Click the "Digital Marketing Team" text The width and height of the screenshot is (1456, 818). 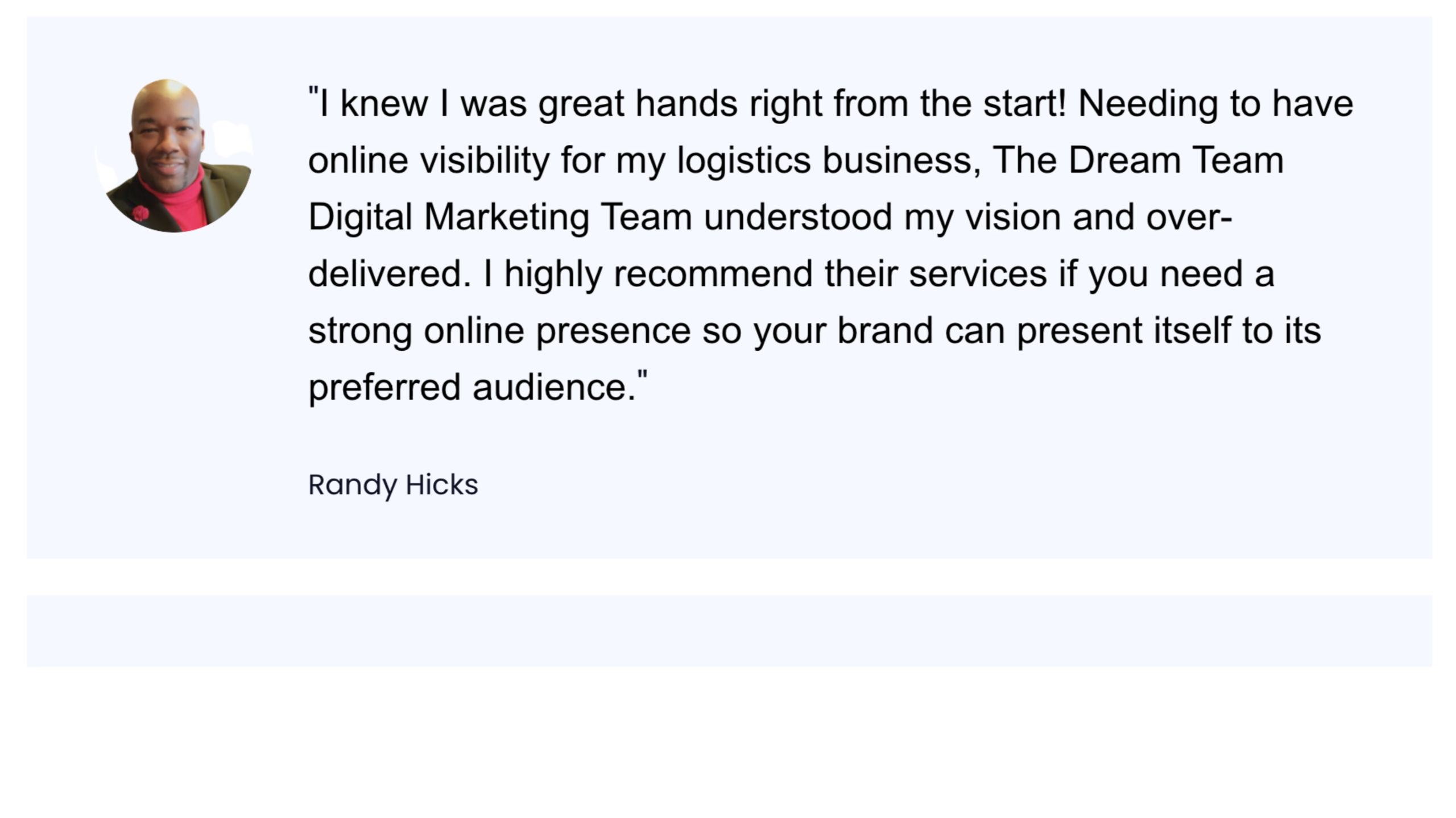tap(500, 218)
